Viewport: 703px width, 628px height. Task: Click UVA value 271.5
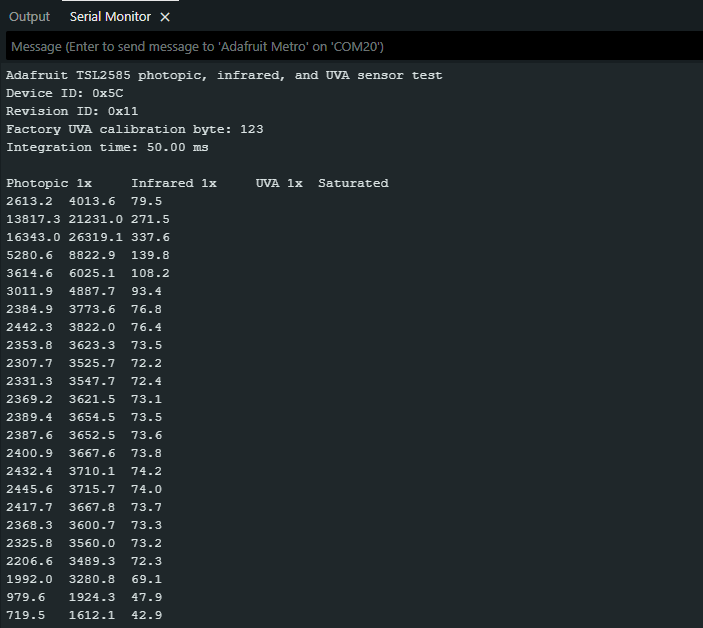pos(150,219)
